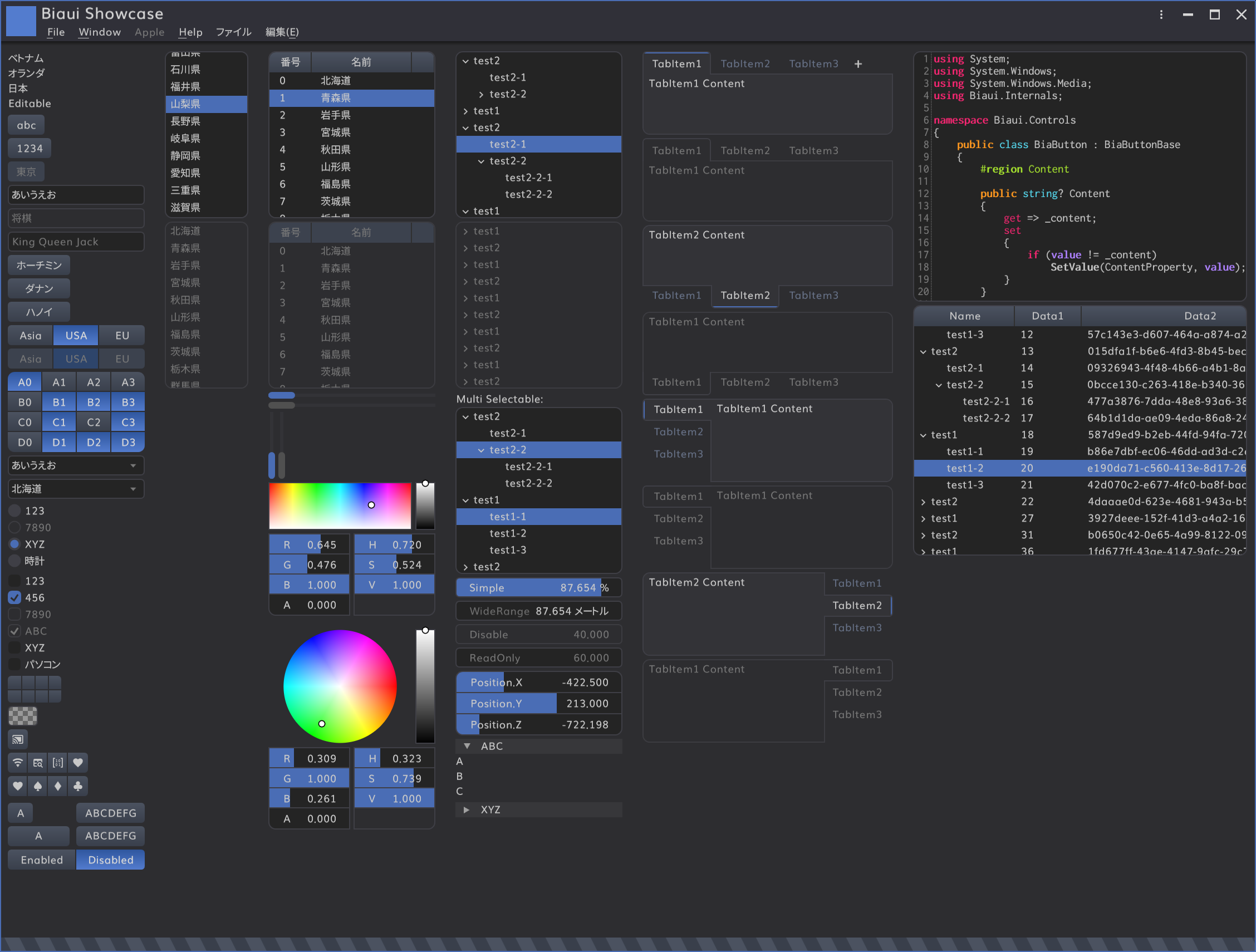Image resolution: width=1256 pixels, height=952 pixels.
Task: Uncheck the 456 checkbox
Action: pyautogui.click(x=16, y=597)
